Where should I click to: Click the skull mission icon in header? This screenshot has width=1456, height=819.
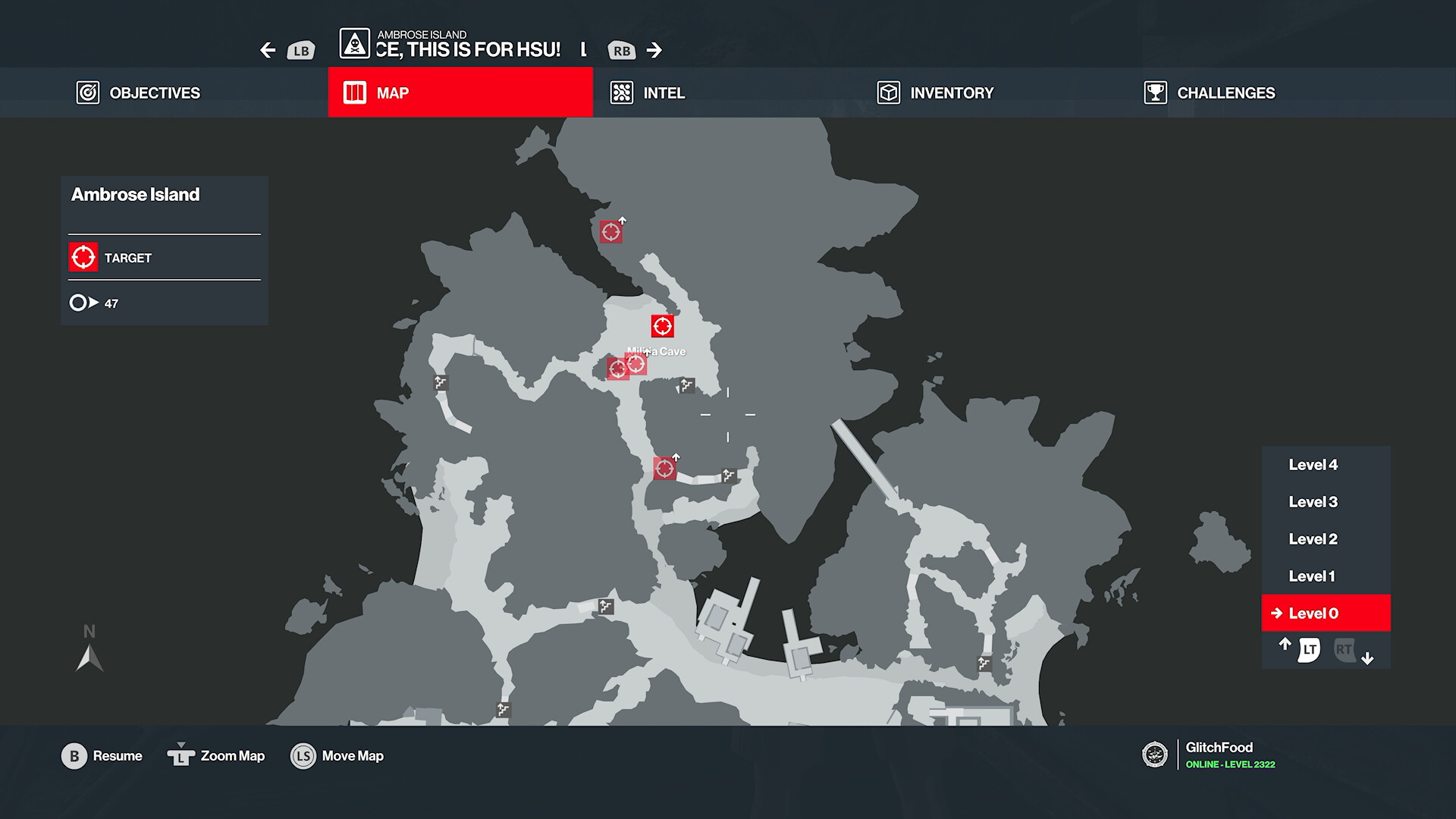(x=354, y=44)
